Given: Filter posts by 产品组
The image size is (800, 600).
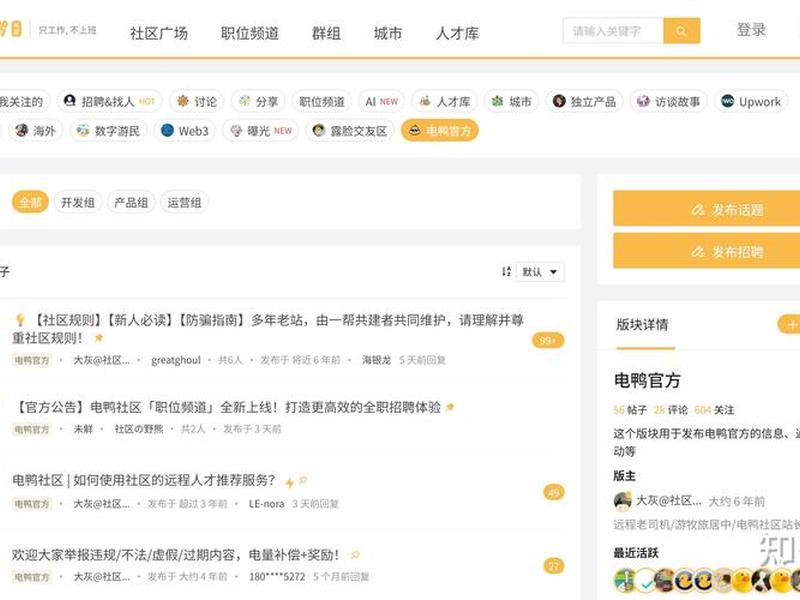Looking at the screenshot, I should click(131, 203).
